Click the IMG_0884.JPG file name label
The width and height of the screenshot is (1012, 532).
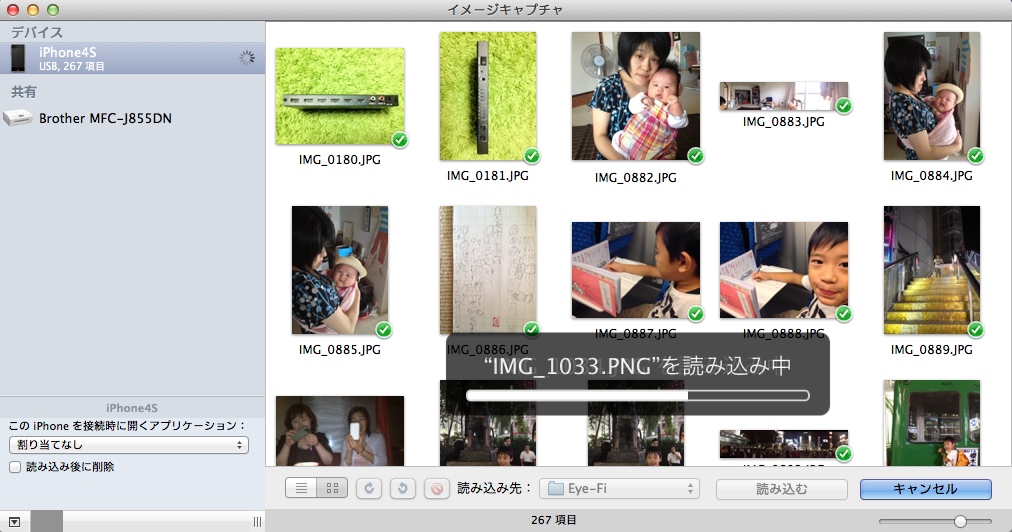click(x=931, y=176)
